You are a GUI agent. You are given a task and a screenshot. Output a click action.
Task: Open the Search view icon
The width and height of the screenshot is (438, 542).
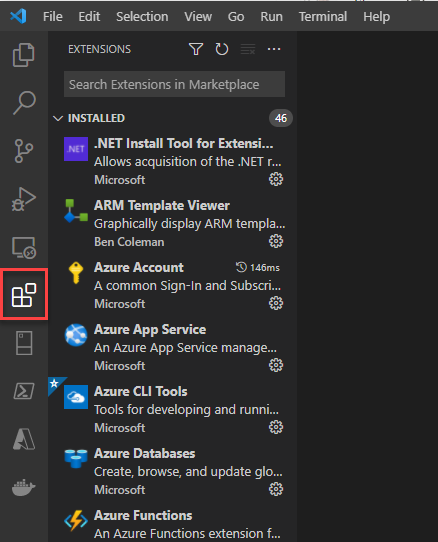[x=24, y=103]
